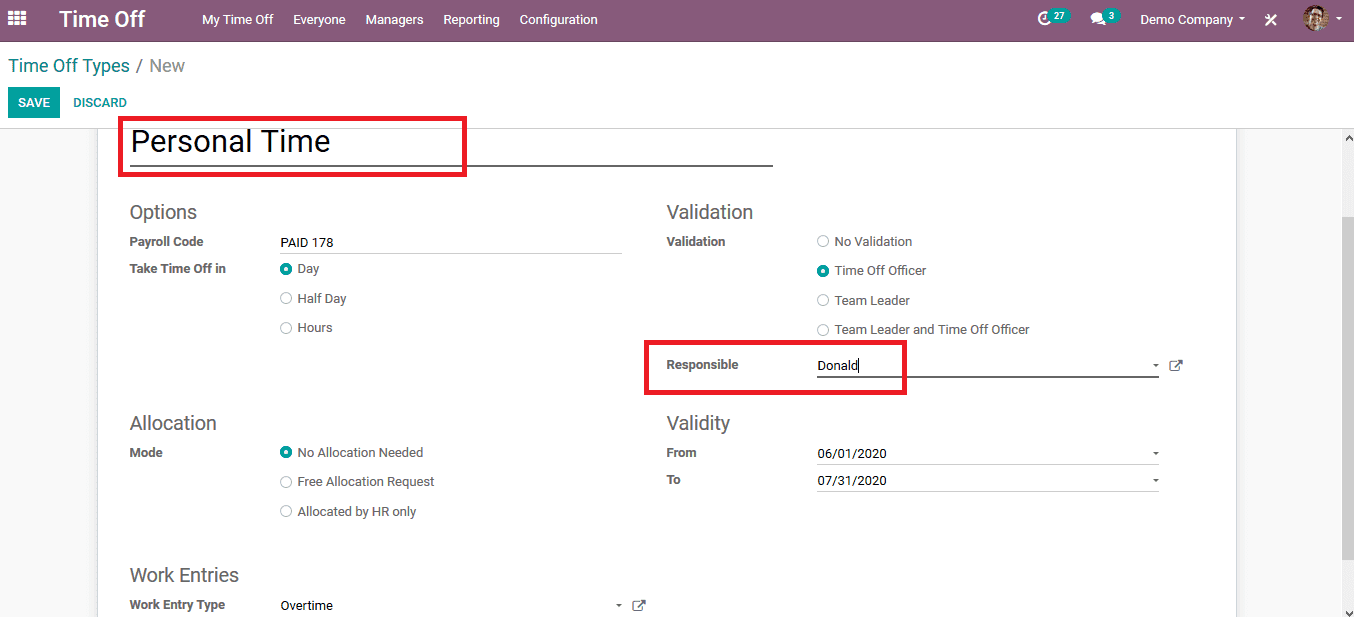The image size is (1355, 617).
Task: Open the messages chat icon with 3 badge
Action: coord(1103,18)
